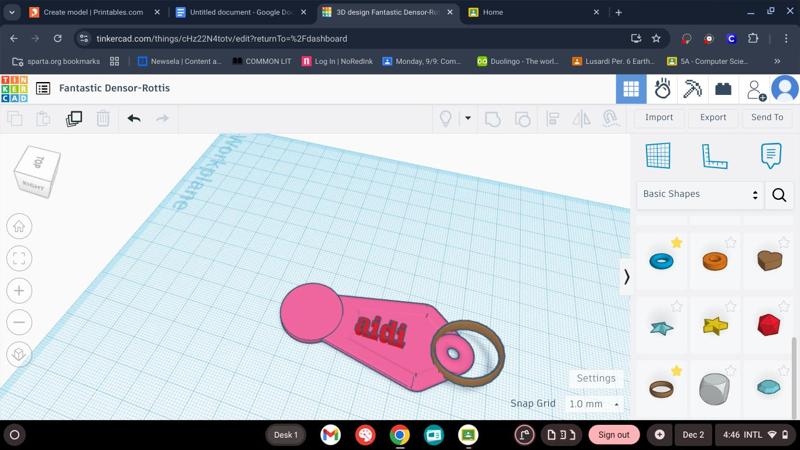Reset to Home view
The height and width of the screenshot is (450, 800).
tap(19, 226)
